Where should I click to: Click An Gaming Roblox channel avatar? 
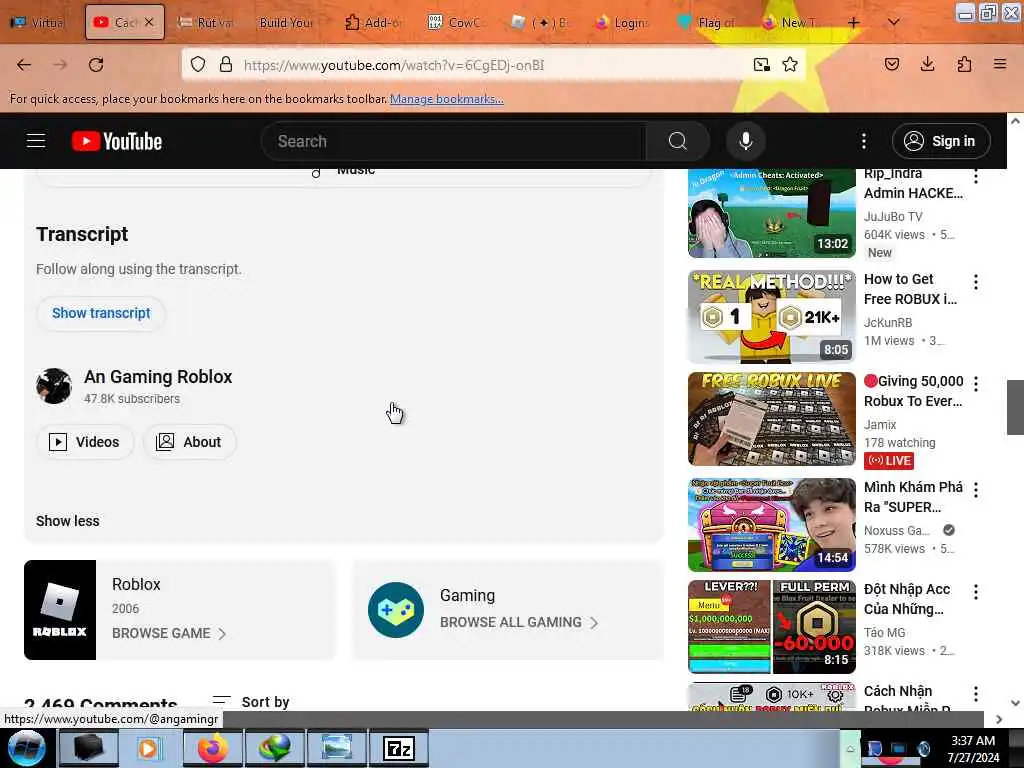(54, 386)
